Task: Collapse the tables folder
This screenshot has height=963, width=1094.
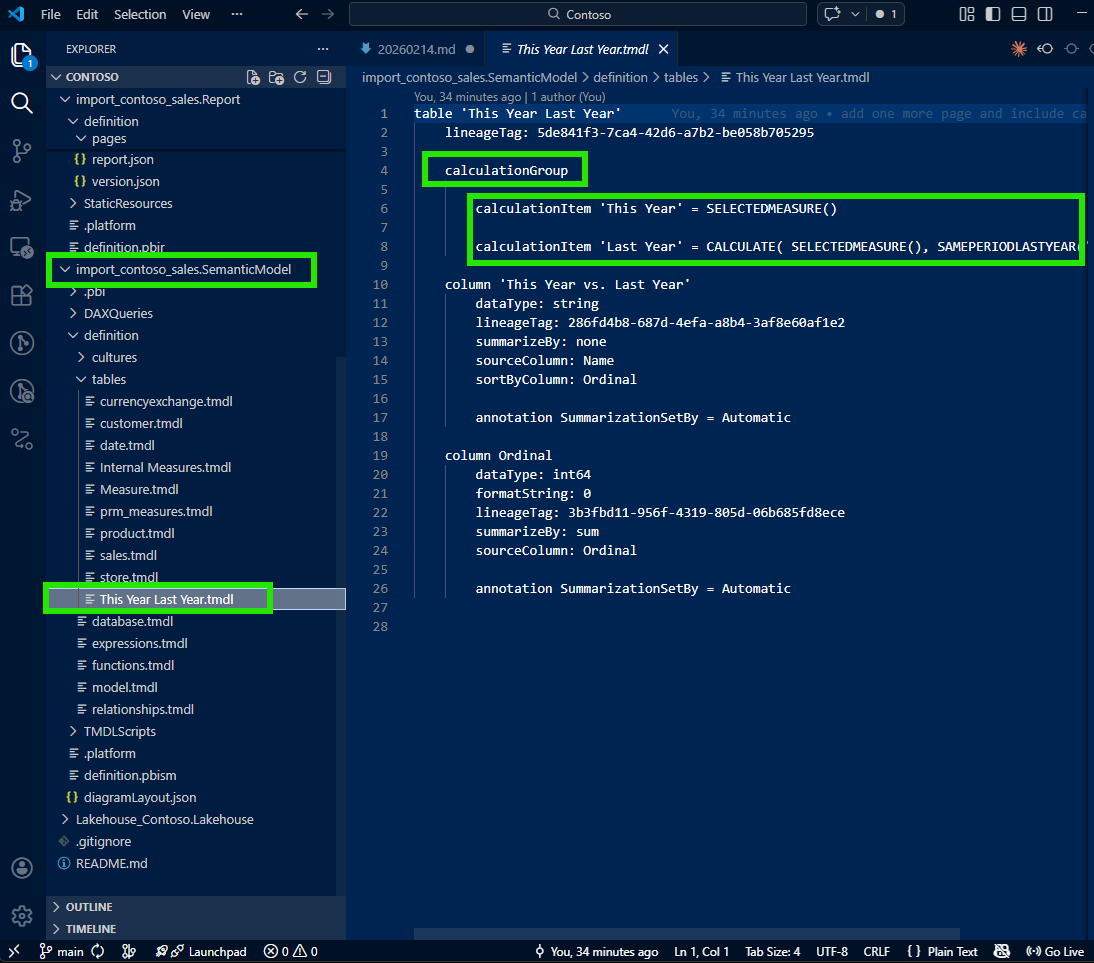Action: 109,379
